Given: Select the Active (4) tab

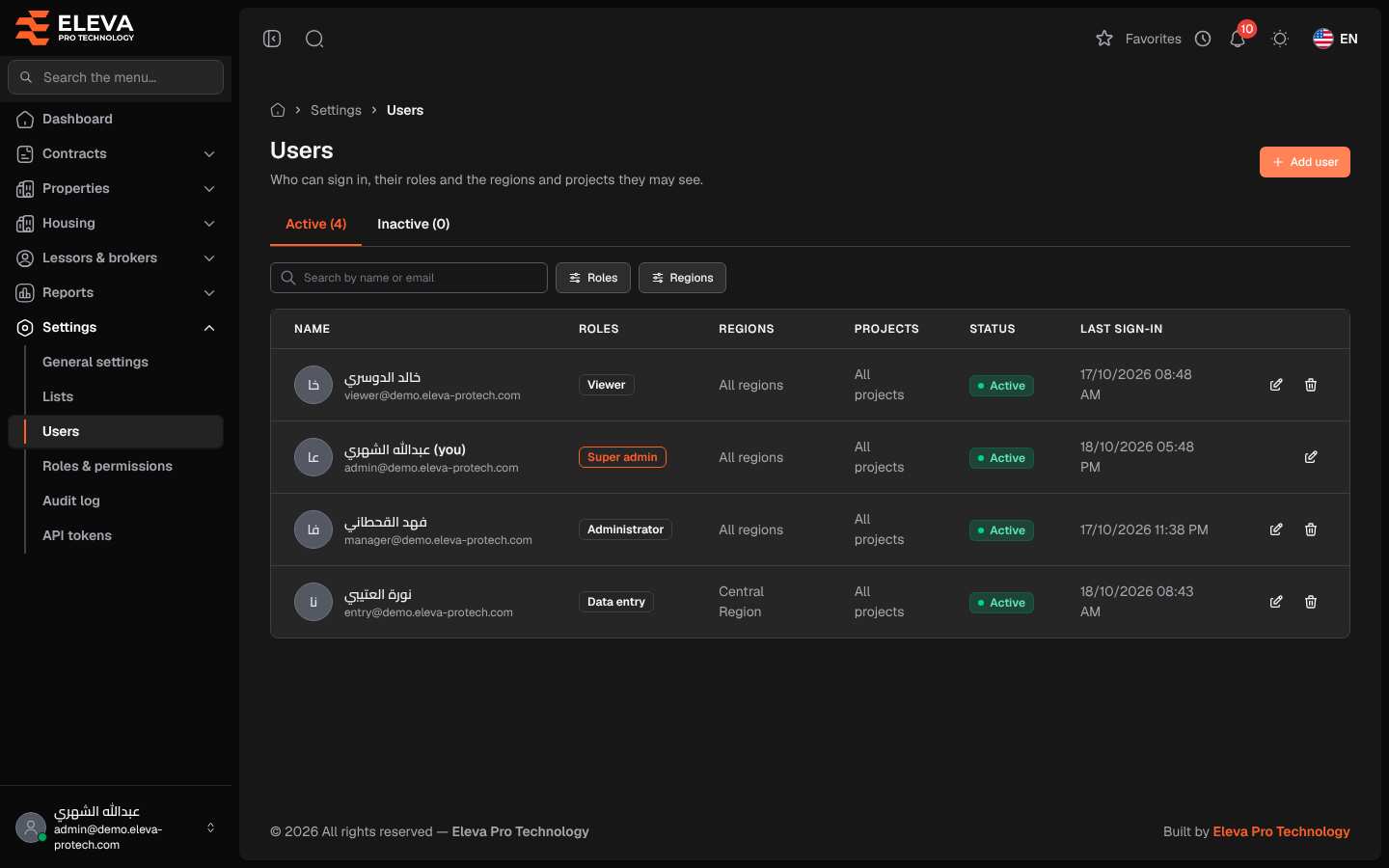Looking at the screenshot, I should click(x=315, y=224).
